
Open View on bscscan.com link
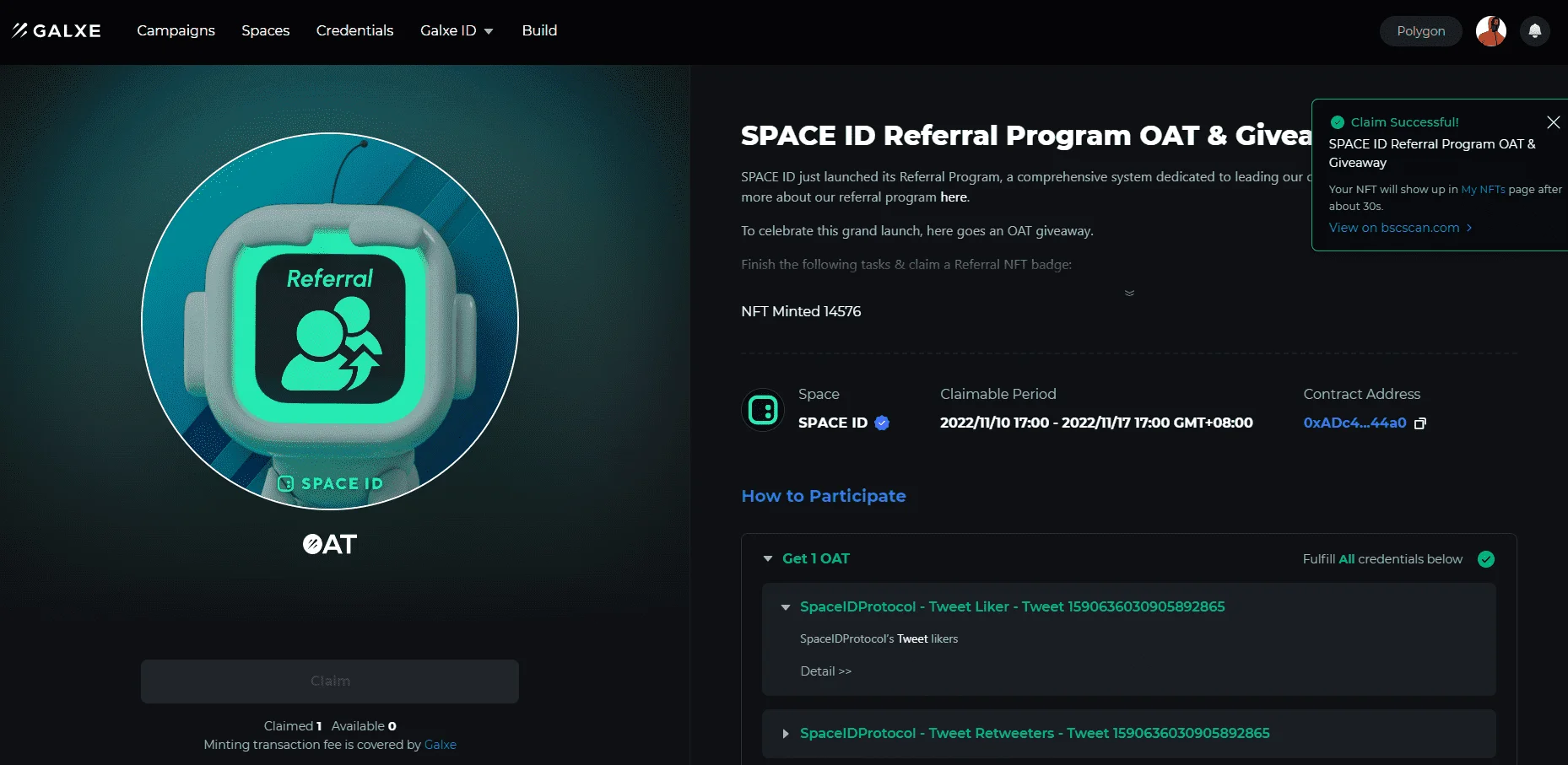click(1400, 228)
